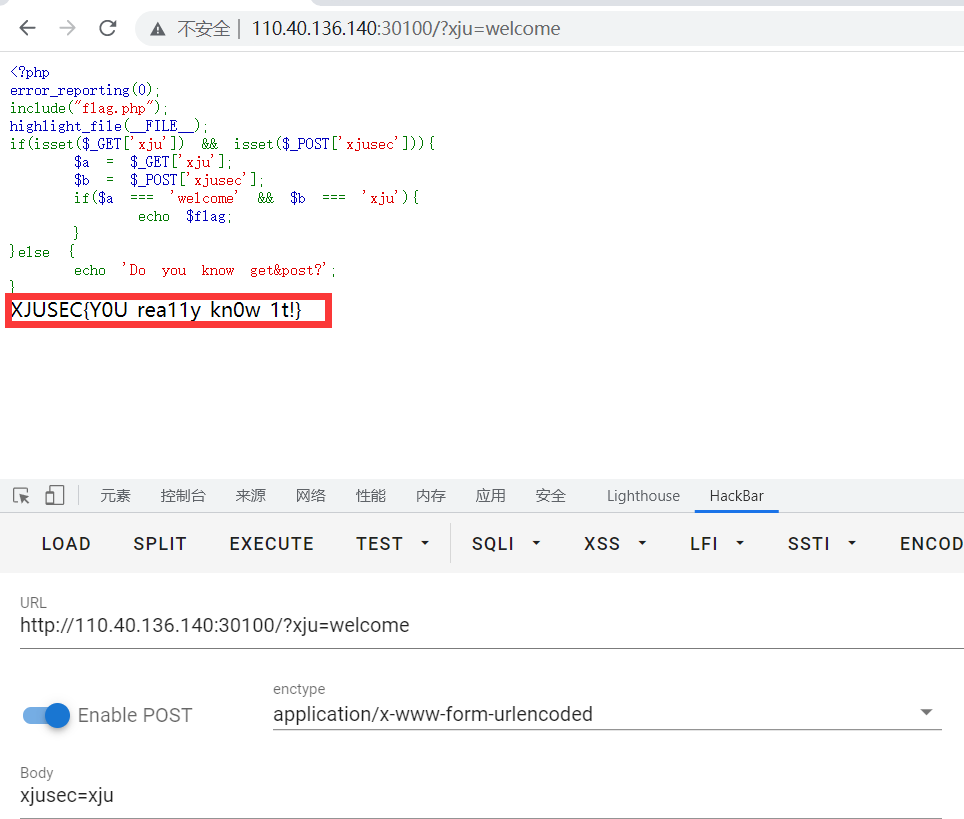This screenshot has width=964, height=819.
Task: Activate the inspect element picker icon
Action: (x=21, y=496)
